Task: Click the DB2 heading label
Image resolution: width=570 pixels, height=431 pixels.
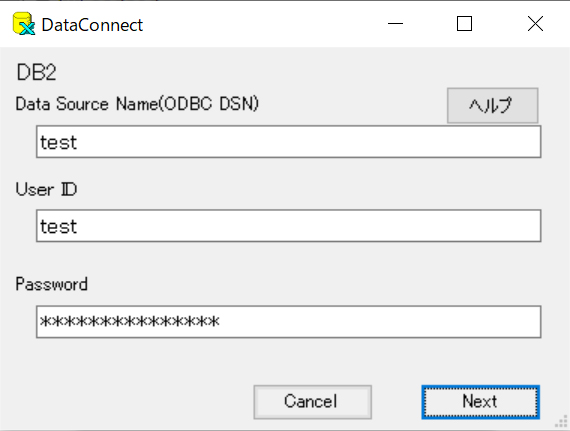Action: (36, 72)
